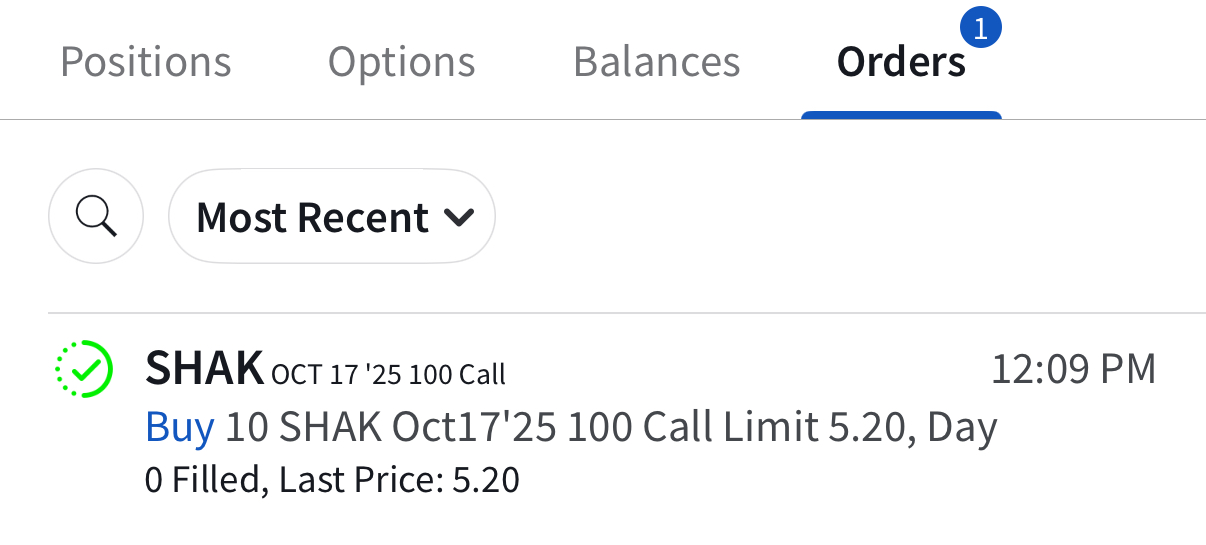This screenshot has height=545, width=1206.
Task: Open the Most Recent sort dropdown
Action: [332, 217]
